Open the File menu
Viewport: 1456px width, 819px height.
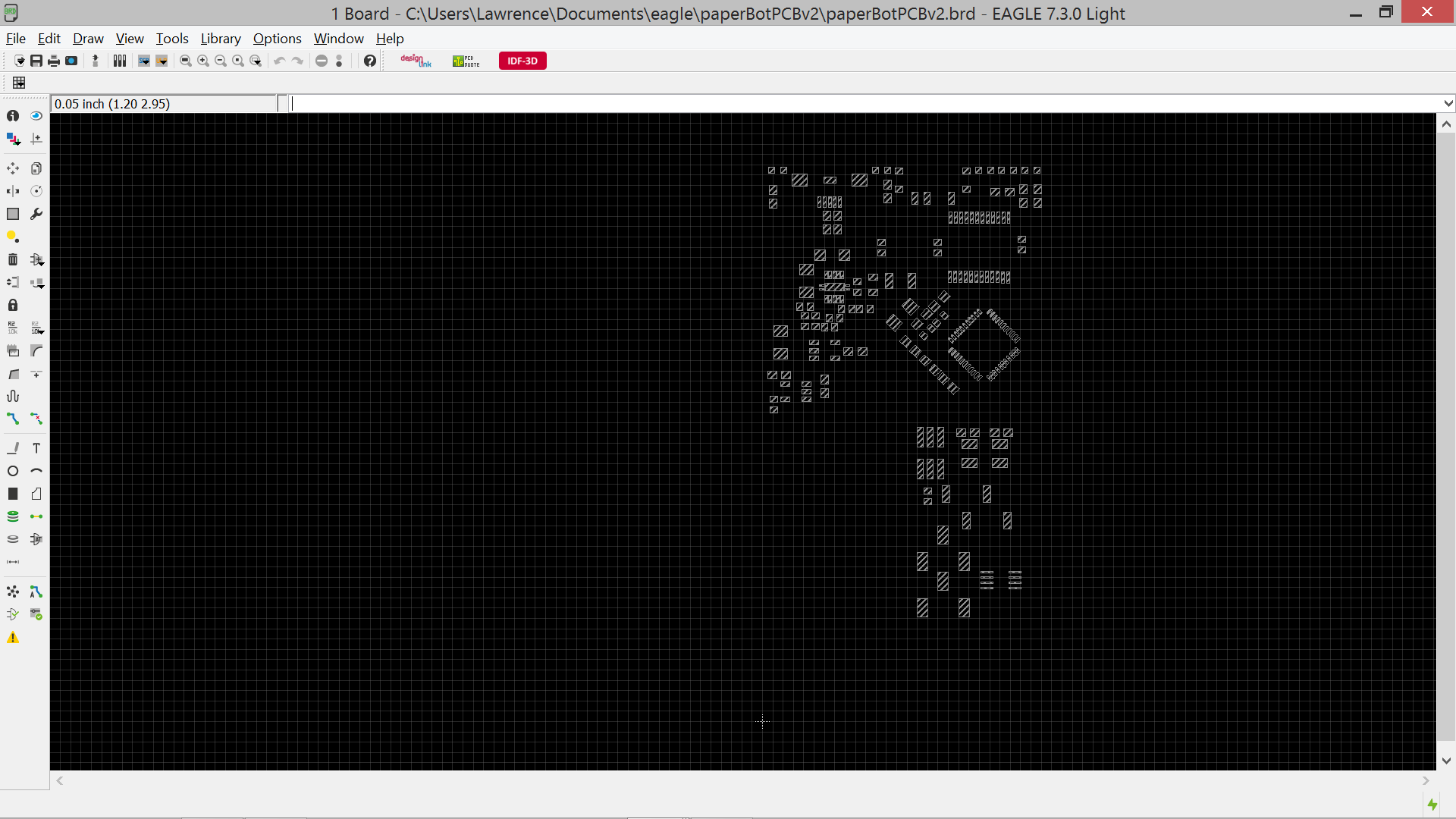(16, 39)
